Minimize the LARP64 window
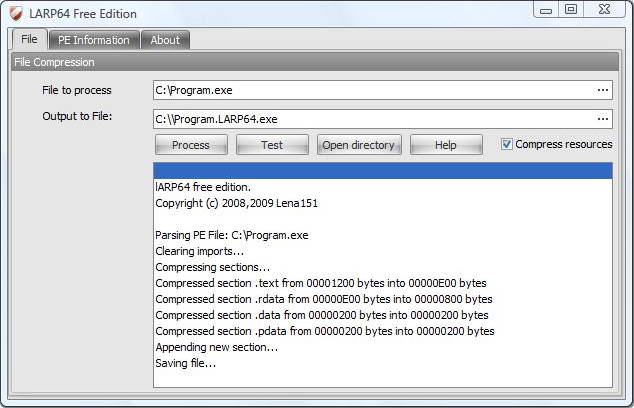This screenshot has width=634, height=408. point(546,10)
